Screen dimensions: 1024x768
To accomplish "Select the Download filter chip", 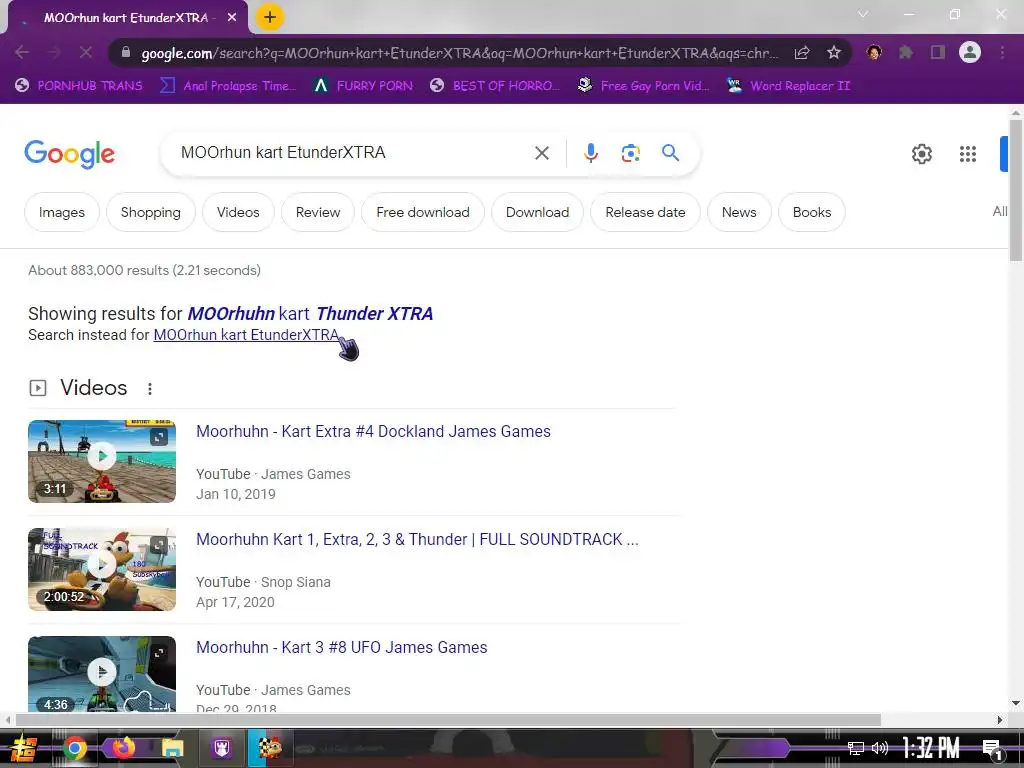I will 537,212.
